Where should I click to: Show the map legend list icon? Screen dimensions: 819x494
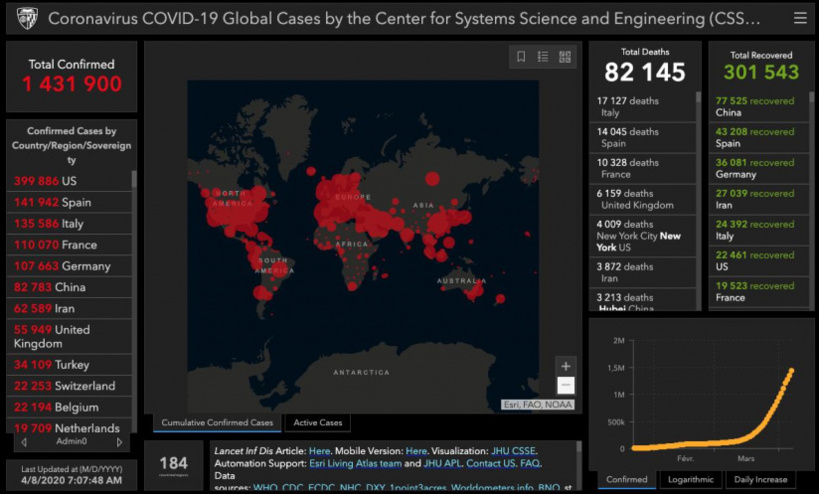point(543,57)
